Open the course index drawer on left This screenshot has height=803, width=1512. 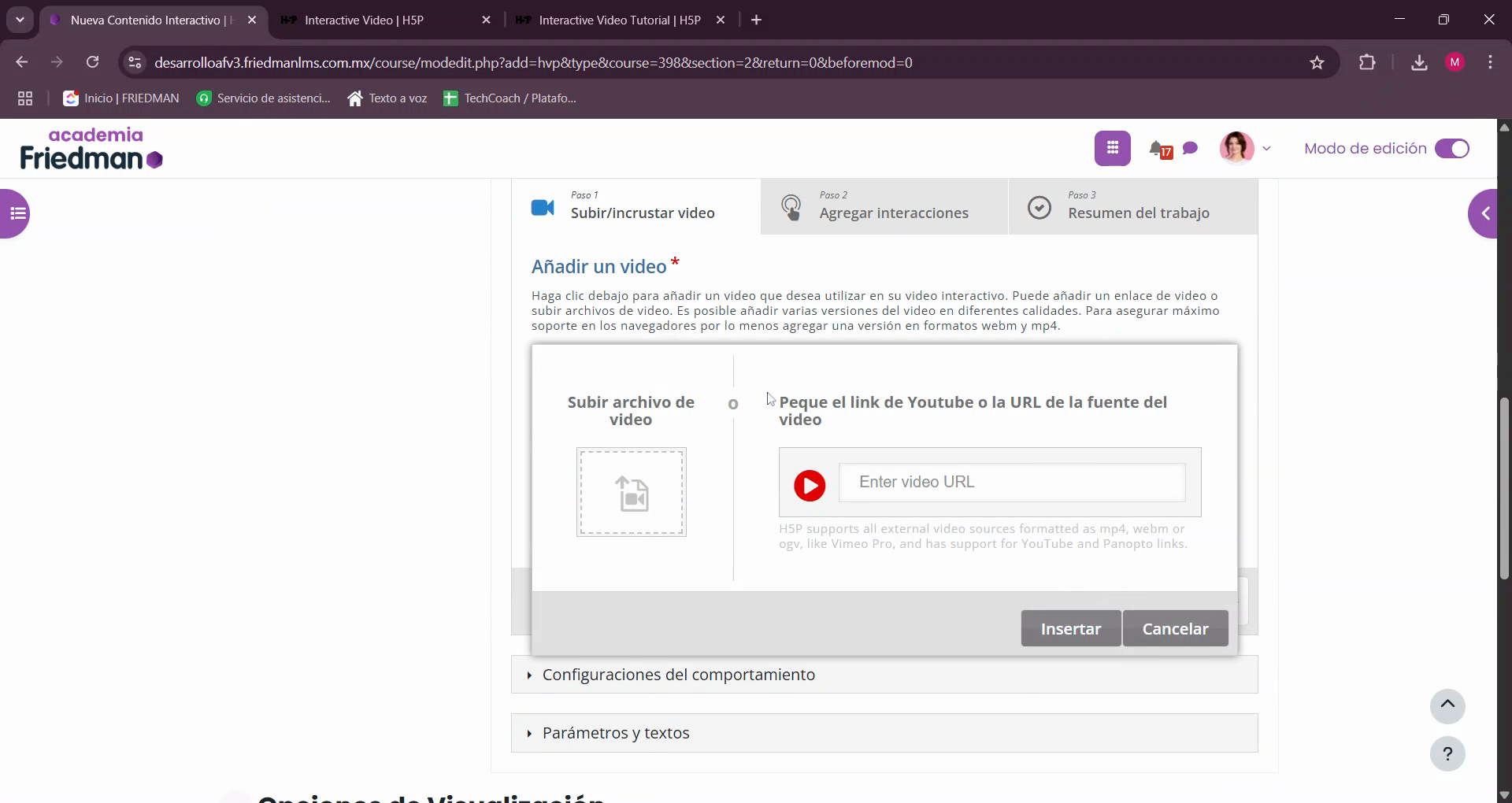point(15,213)
